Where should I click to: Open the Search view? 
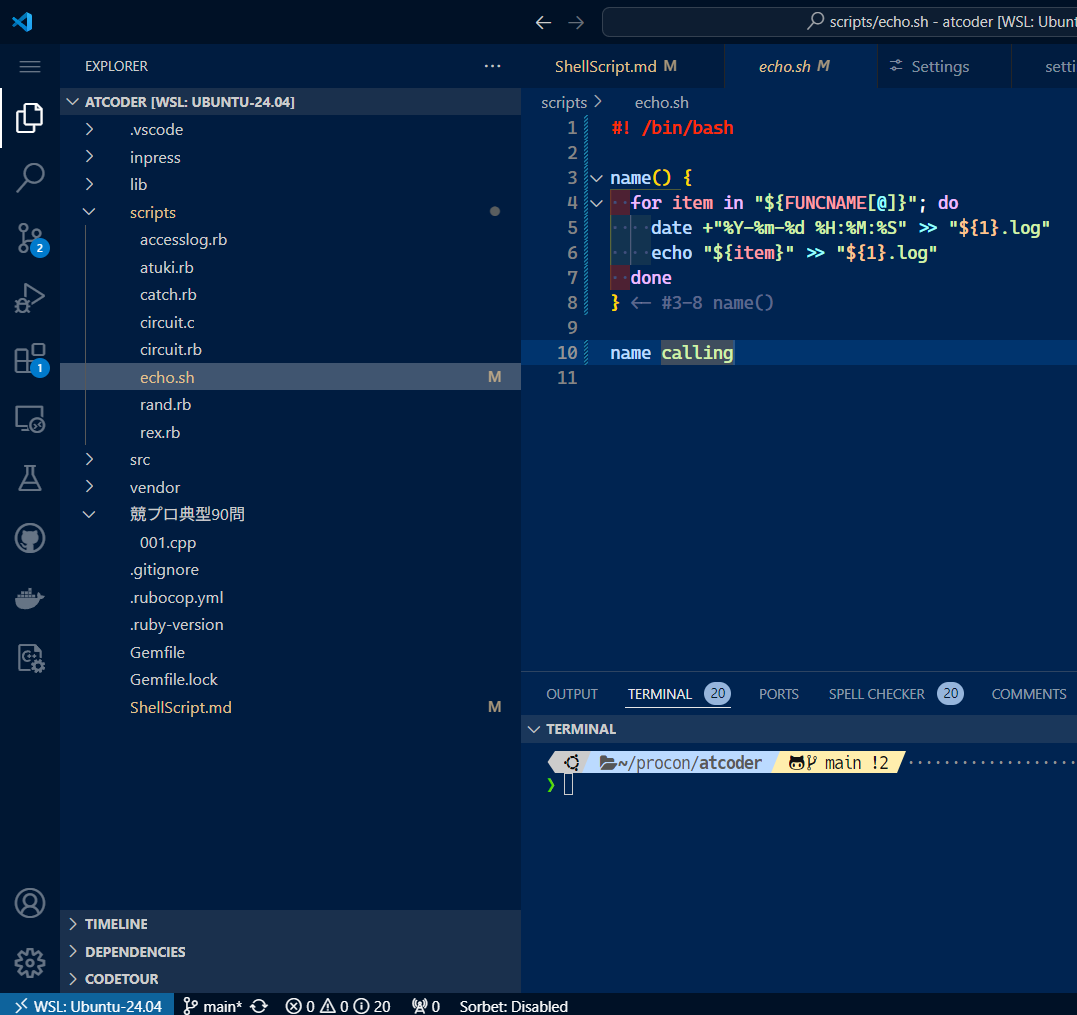29,177
